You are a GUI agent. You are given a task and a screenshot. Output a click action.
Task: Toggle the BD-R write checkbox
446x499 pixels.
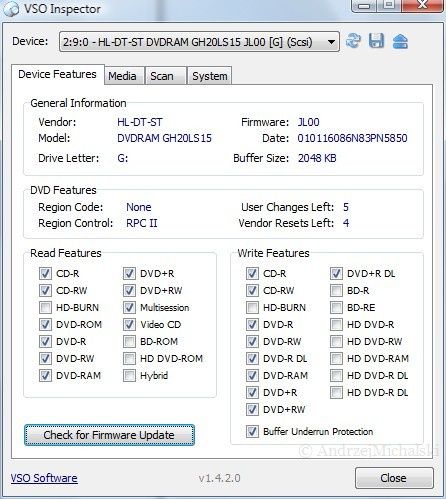coord(336,290)
